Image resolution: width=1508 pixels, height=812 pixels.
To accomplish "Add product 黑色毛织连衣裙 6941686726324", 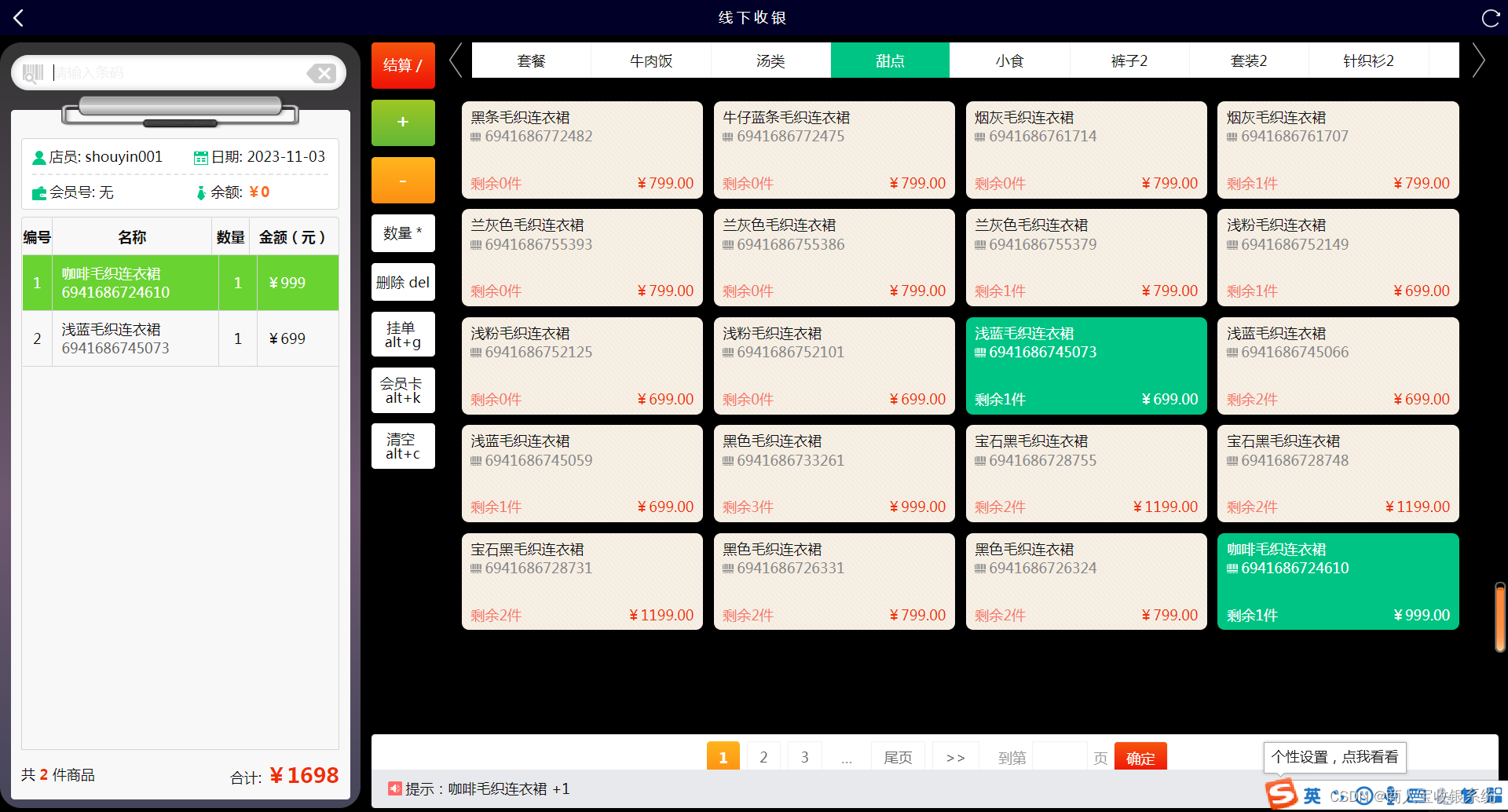I will click(1086, 582).
